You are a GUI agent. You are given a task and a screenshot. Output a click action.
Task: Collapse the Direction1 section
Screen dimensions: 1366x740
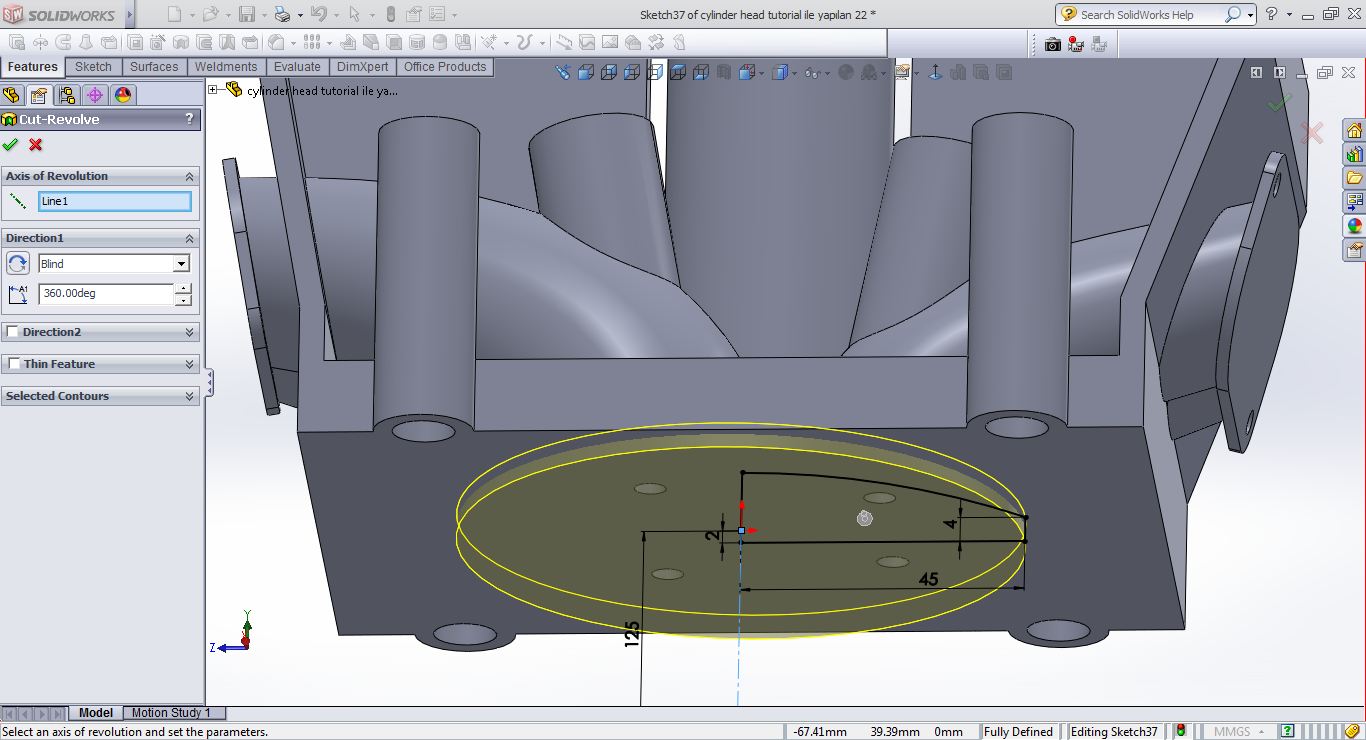(x=189, y=238)
